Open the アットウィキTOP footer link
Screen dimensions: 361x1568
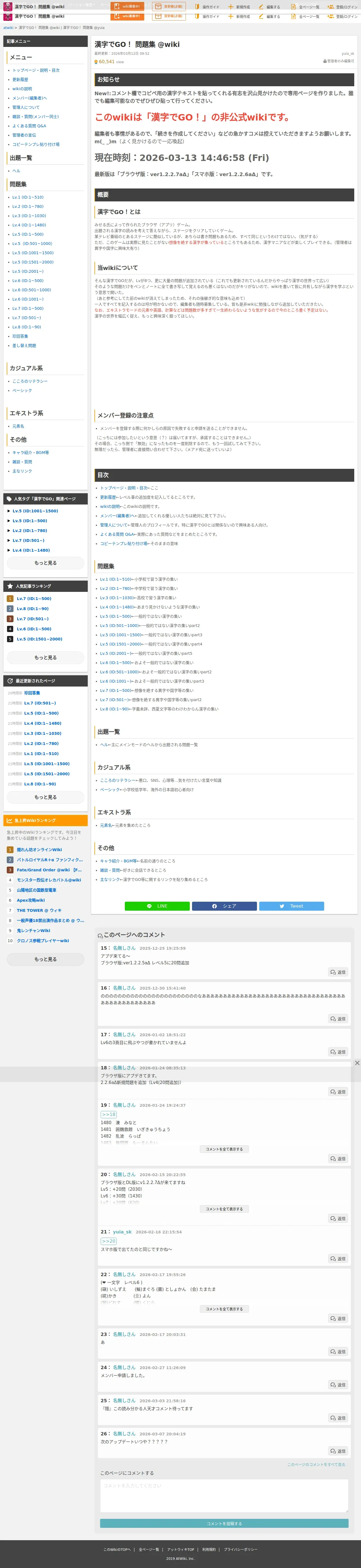point(181,1549)
